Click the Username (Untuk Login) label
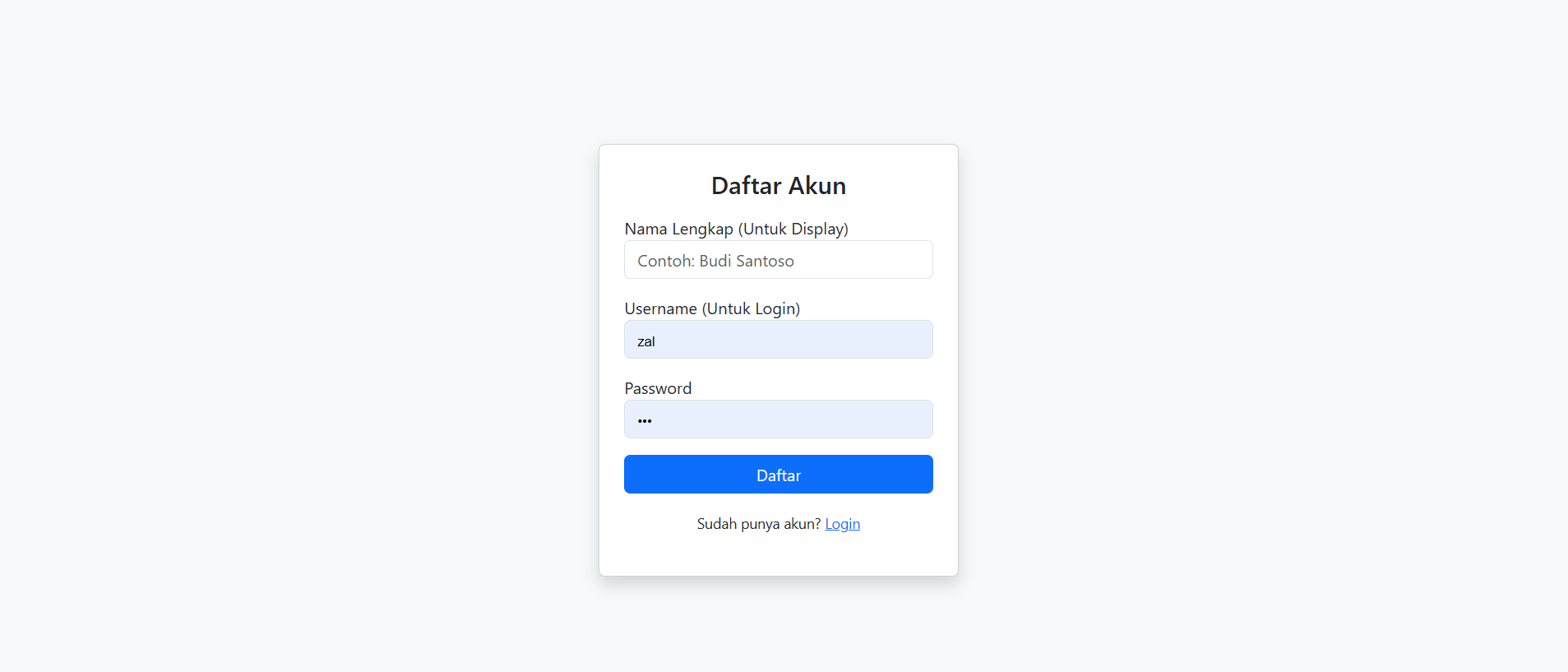The height and width of the screenshot is (672, 1568). coord(712,308)
